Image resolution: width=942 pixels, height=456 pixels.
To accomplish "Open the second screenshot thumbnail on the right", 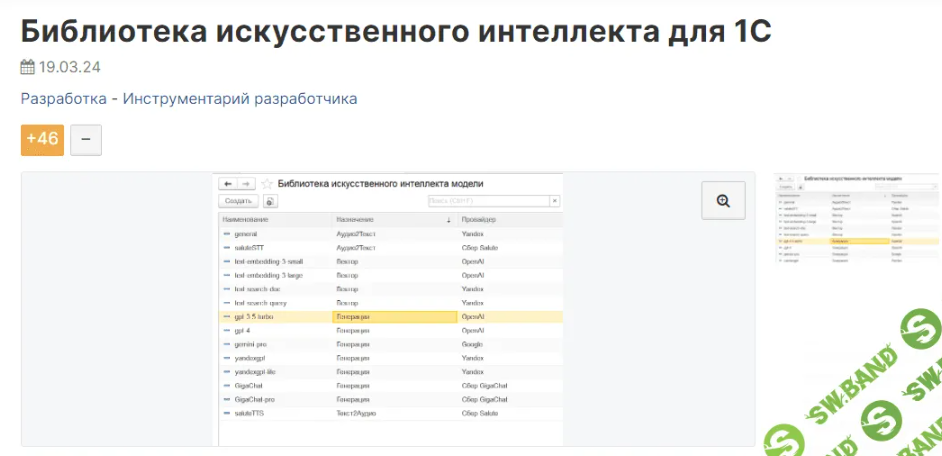I will pos(858,220).
